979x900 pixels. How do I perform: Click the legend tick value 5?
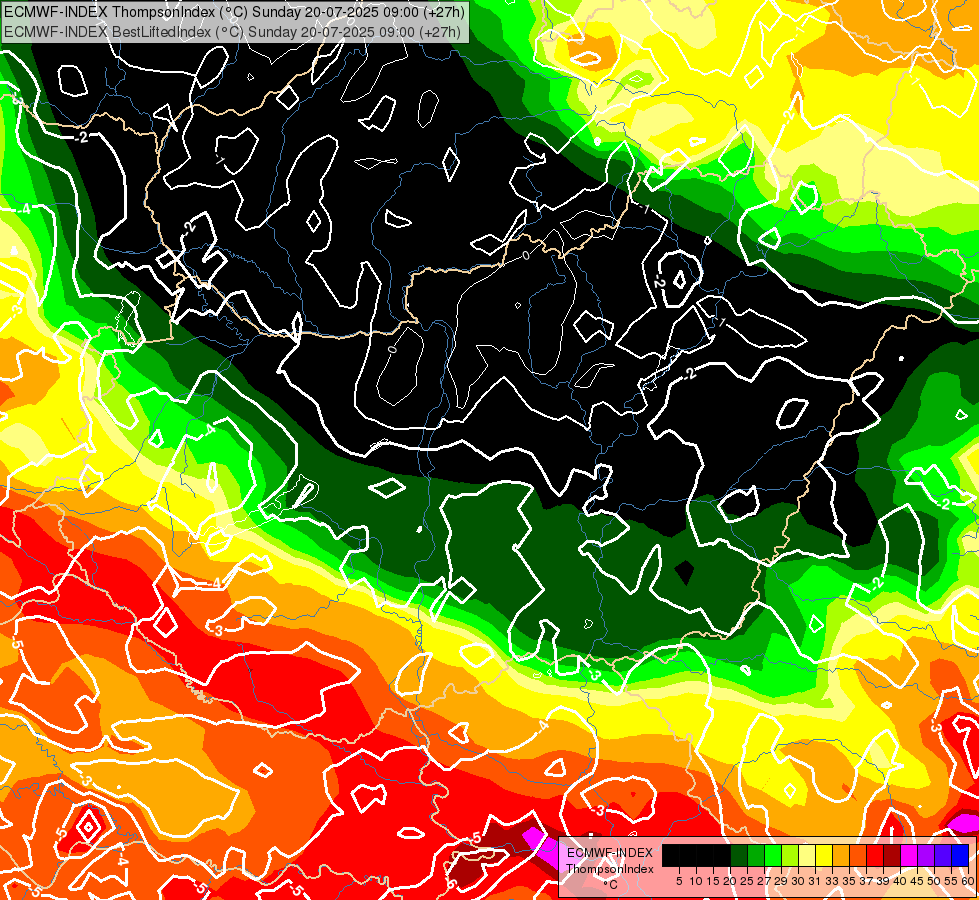(x=679, y=881)
